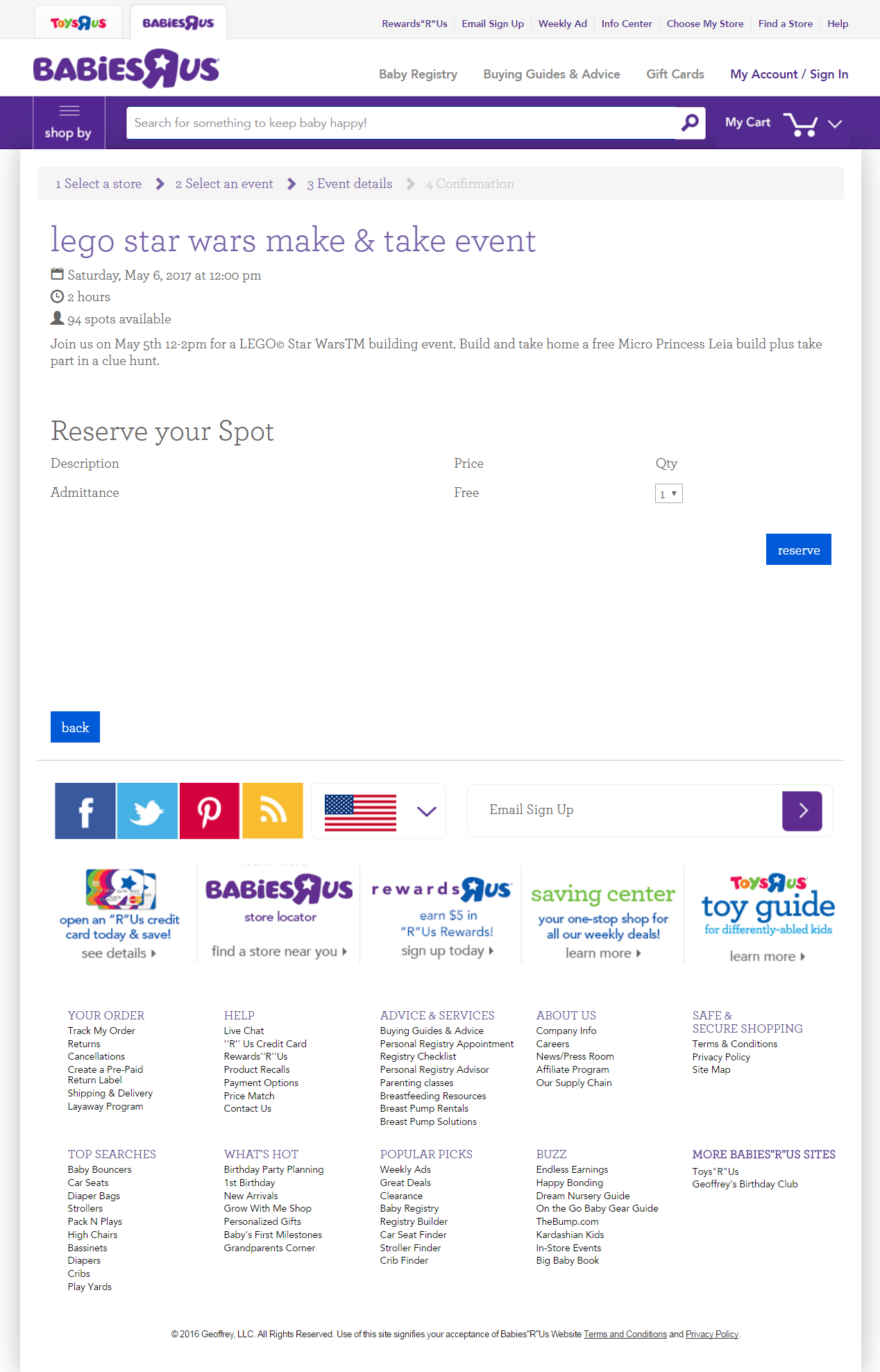Open Birthday Party Planning link
This screenshot has width=880, height=1372.
273,1169
